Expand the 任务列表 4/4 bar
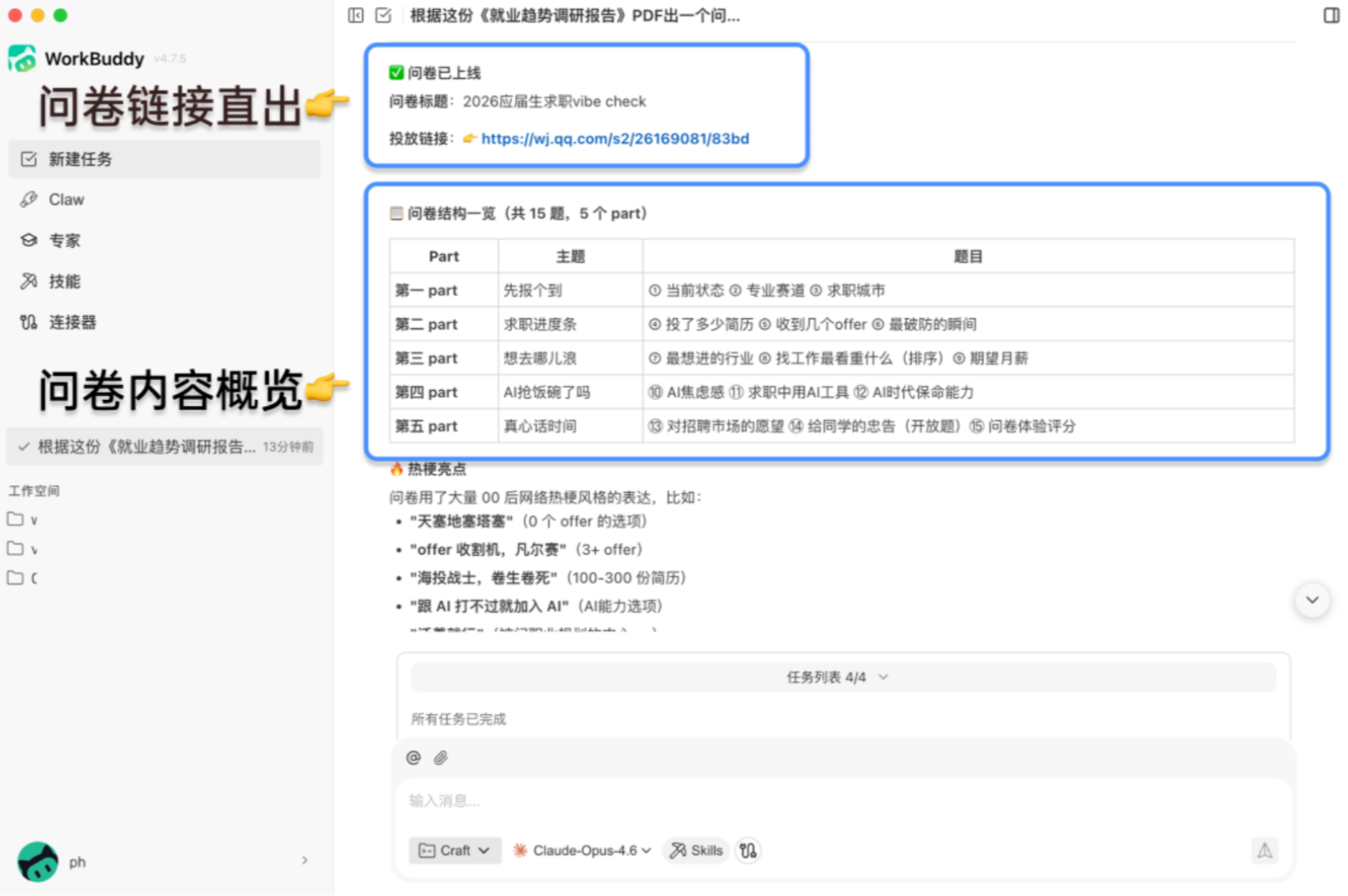The width and height of the screenshot is (1348, 896). [x=843, y=677]
